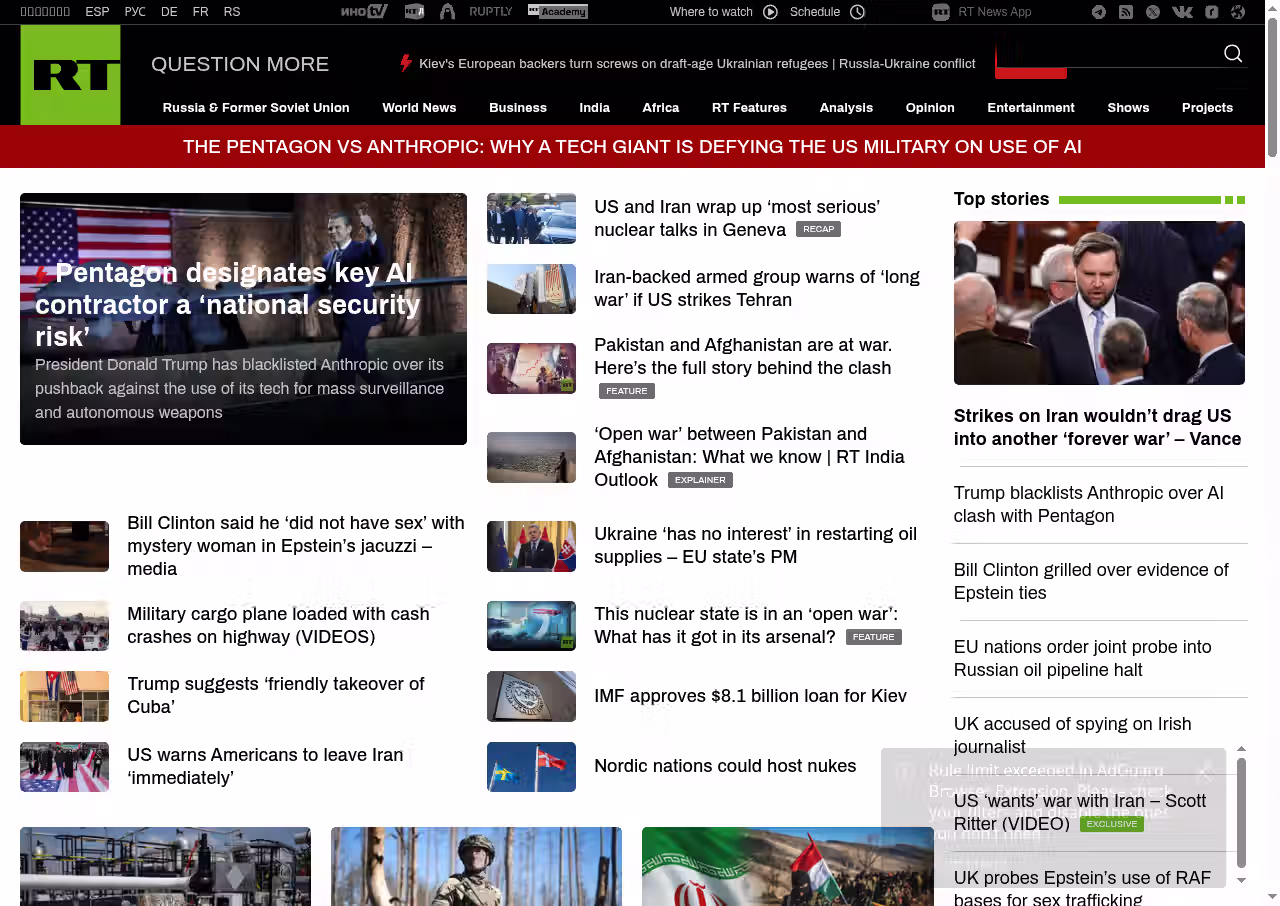Open the Schedule clock icon

(857, 12)
